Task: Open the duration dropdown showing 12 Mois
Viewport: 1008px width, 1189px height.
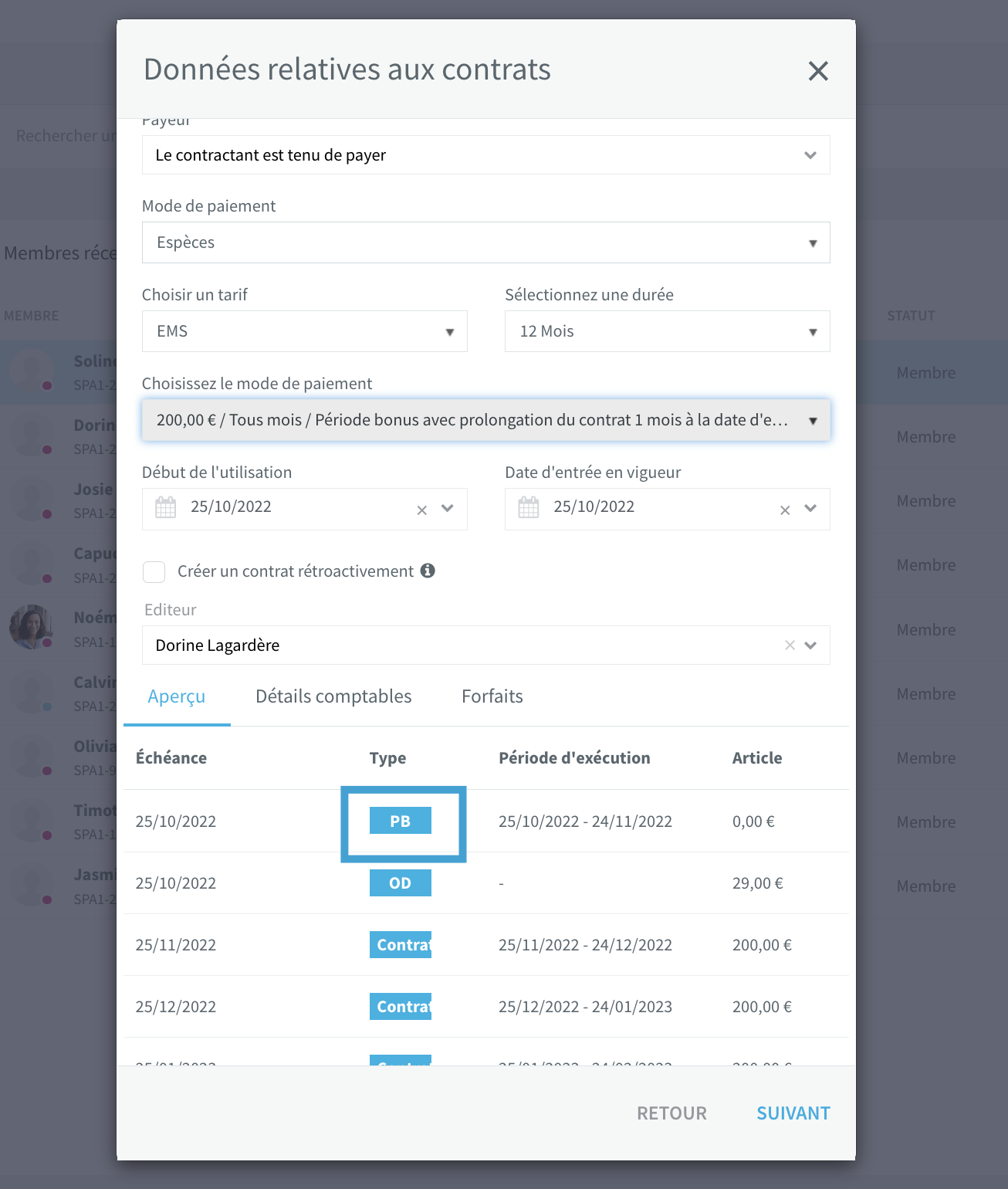Action: [667, 331]
